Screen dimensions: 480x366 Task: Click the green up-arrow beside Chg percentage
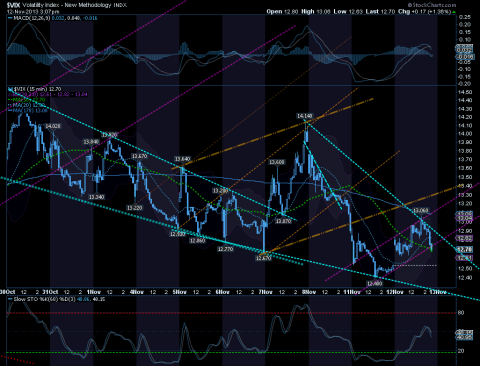point(454,12)
